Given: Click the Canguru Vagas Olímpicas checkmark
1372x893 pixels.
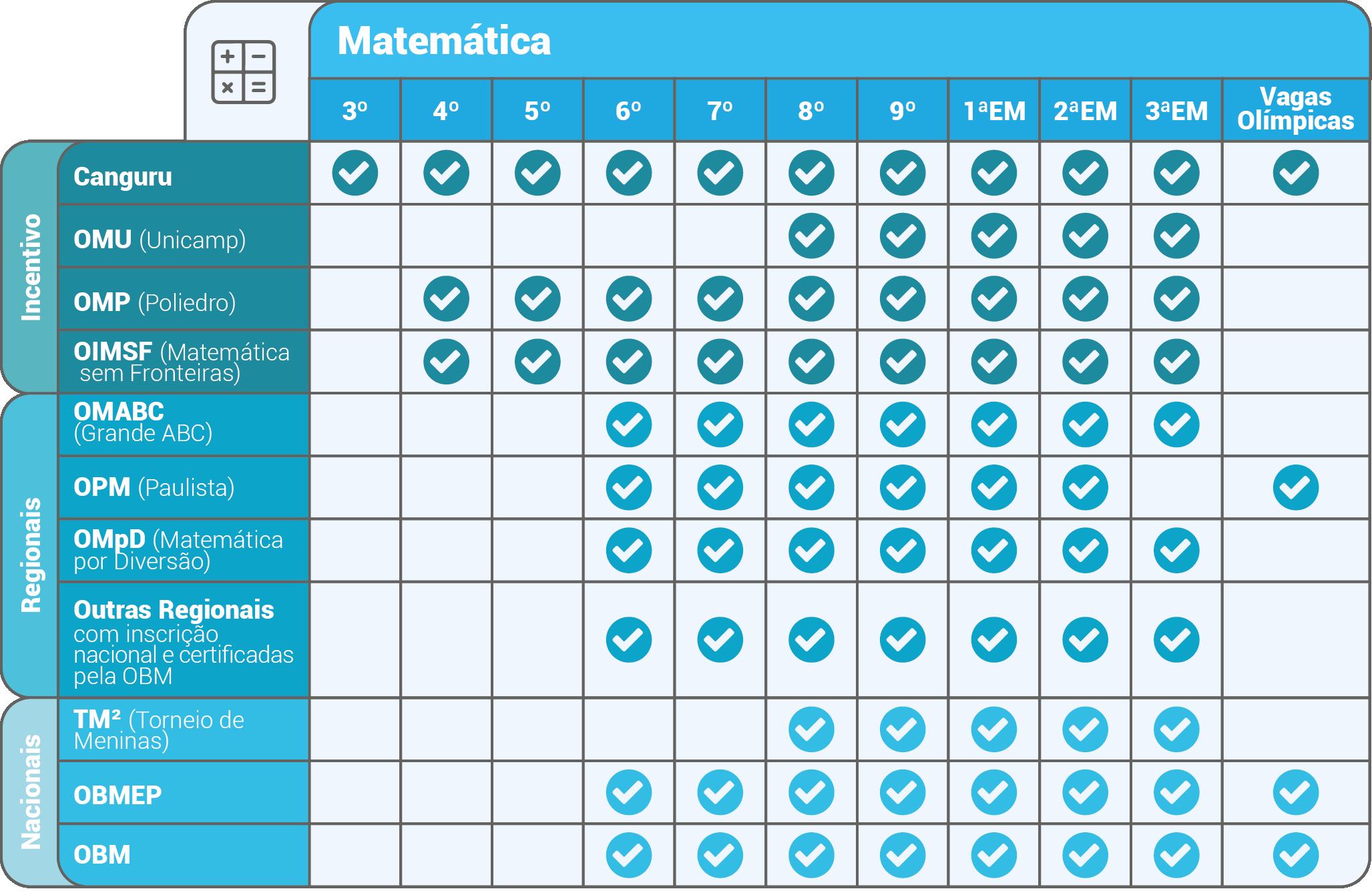Looking at the screenshot, I should click(1295, 173).
